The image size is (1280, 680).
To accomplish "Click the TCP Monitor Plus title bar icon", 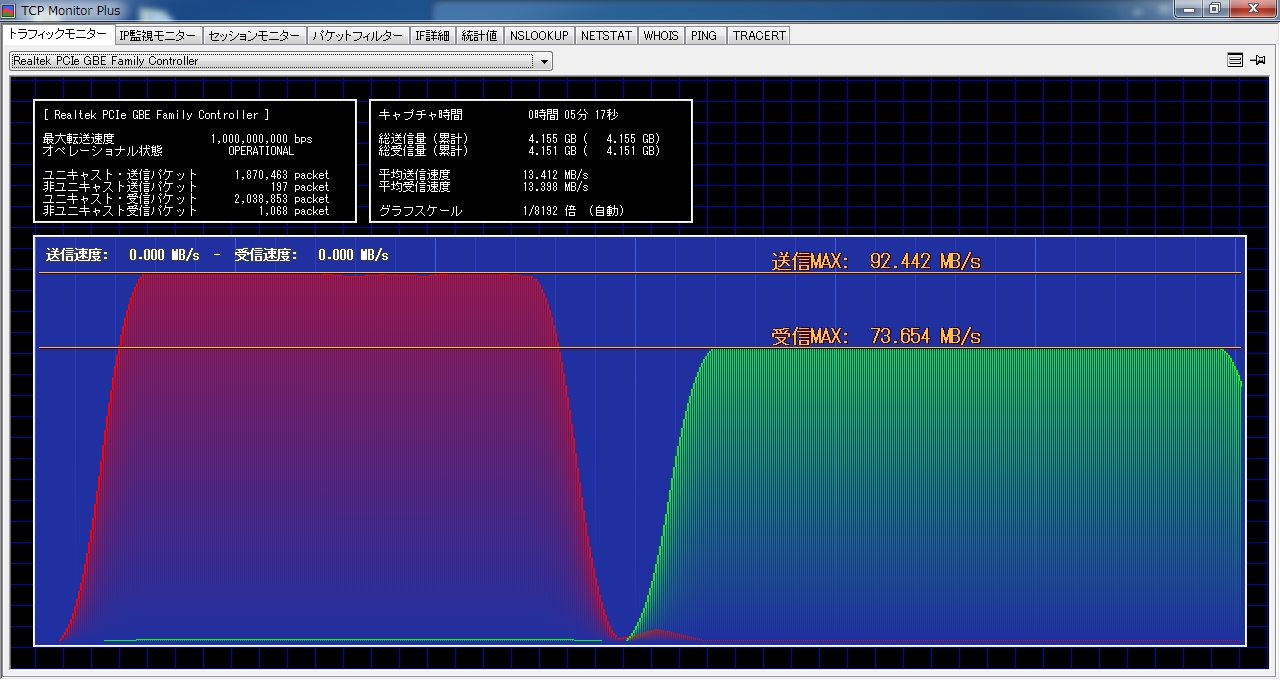I will (x=9, y=10).
